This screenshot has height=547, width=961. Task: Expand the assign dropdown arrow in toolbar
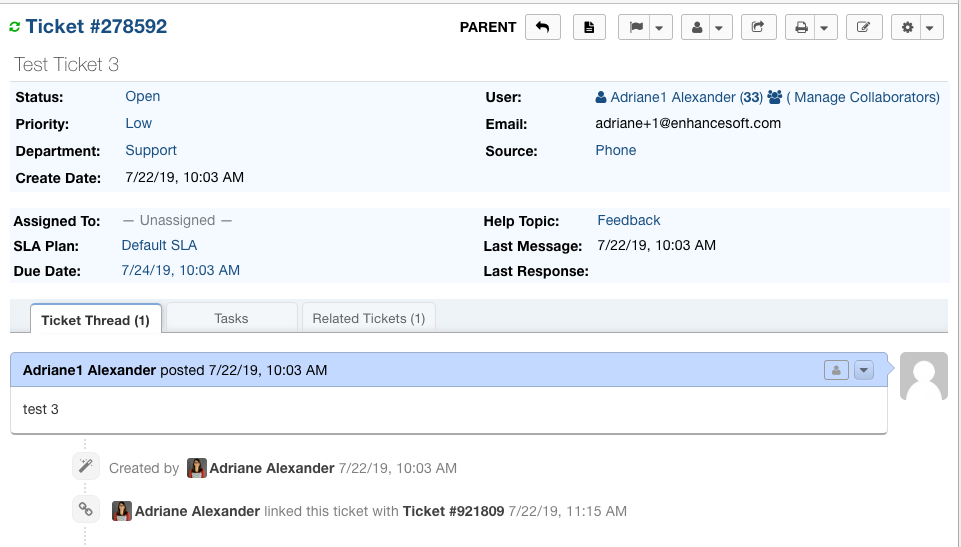pos(720,28)
